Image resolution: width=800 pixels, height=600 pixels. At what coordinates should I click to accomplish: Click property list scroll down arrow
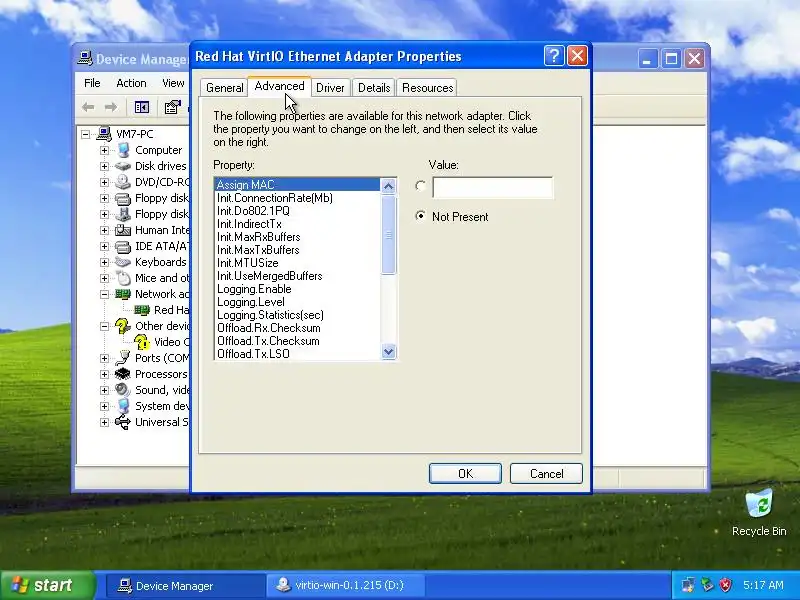[x=388, y=352]
